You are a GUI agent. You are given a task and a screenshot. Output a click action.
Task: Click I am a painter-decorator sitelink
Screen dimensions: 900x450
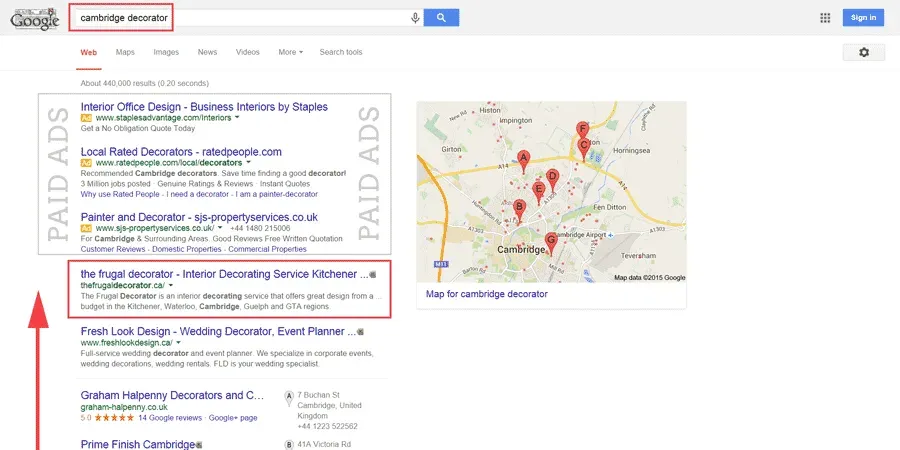point(277,195)
